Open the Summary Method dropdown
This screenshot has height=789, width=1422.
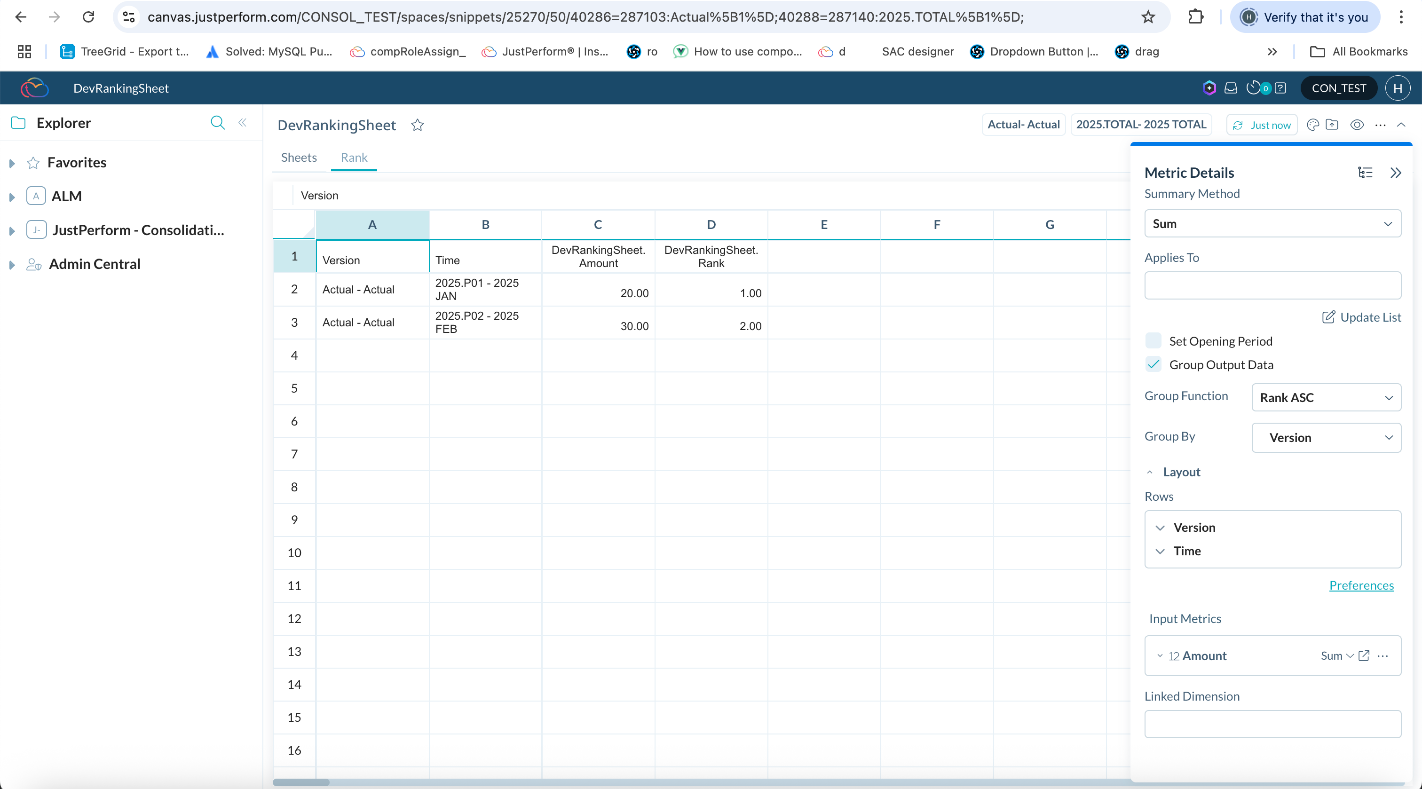tap(1272, 224)
